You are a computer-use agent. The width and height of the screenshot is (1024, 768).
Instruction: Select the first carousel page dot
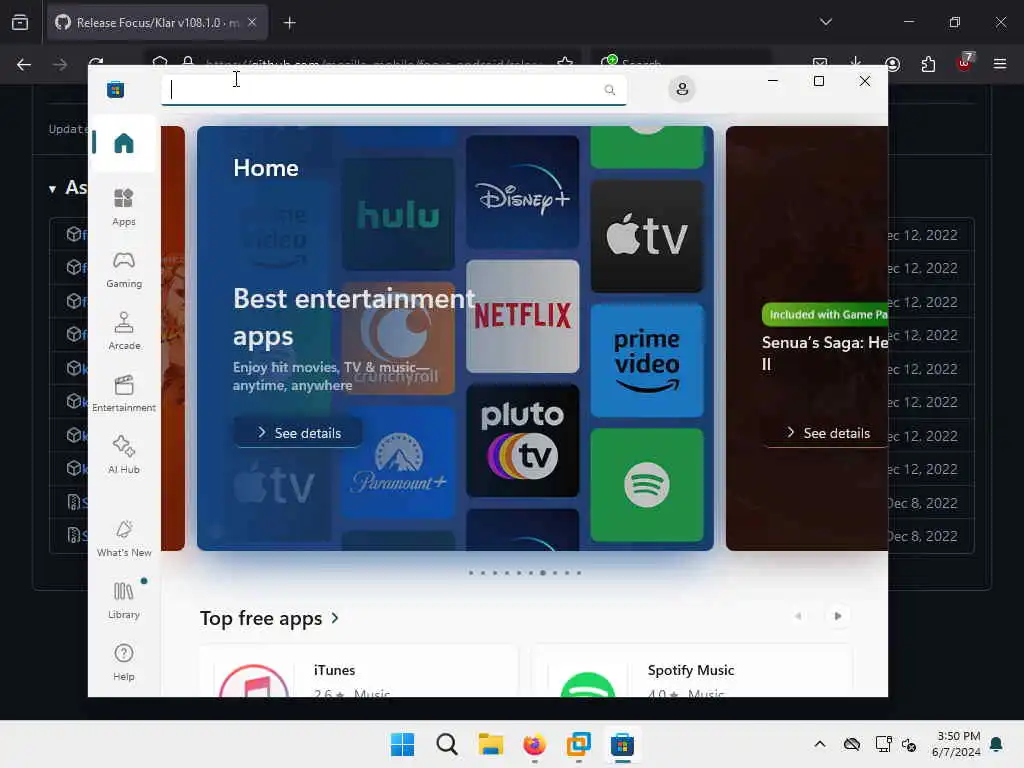click(x=471, y=573)
